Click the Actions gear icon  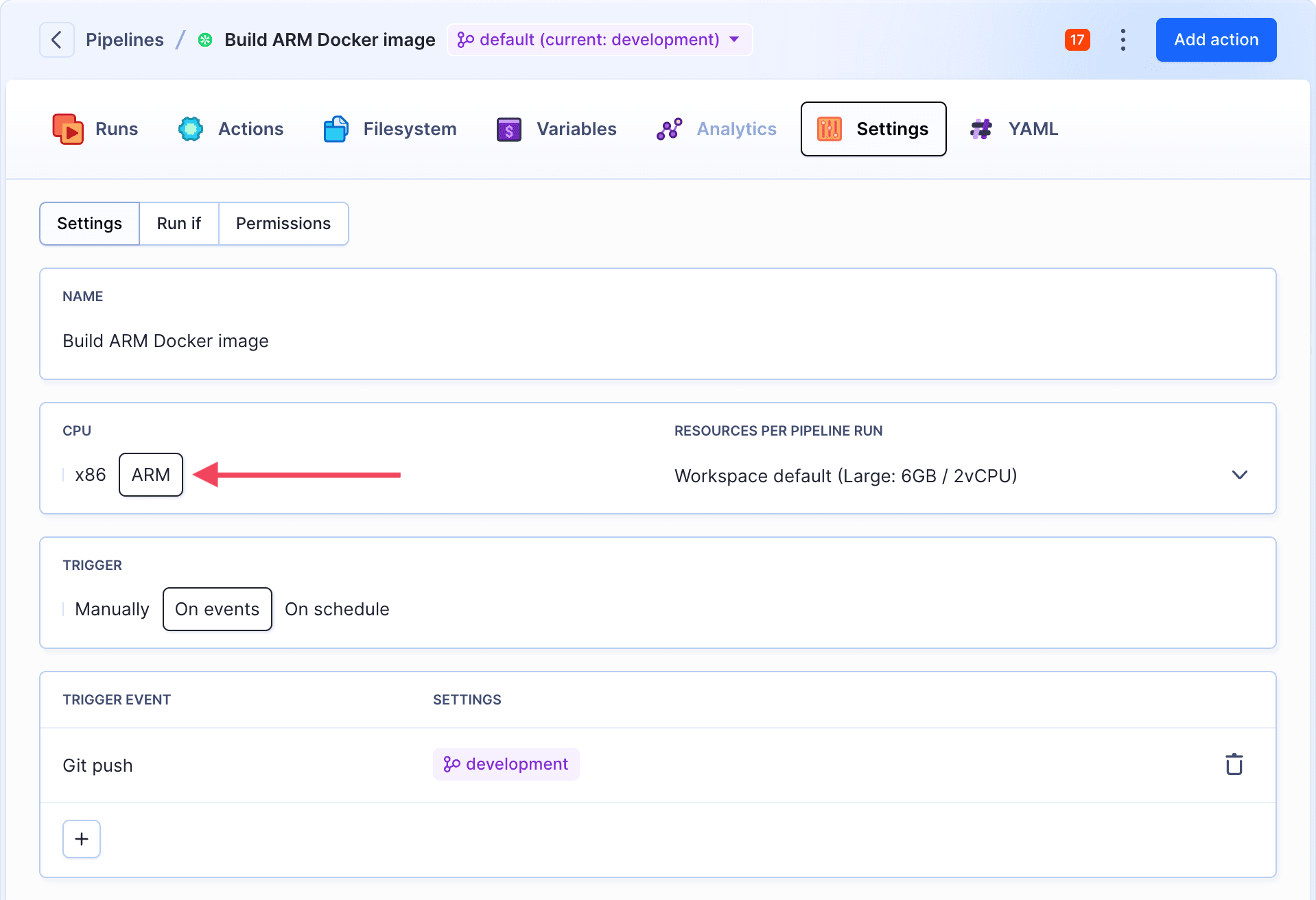coord(191,129)
